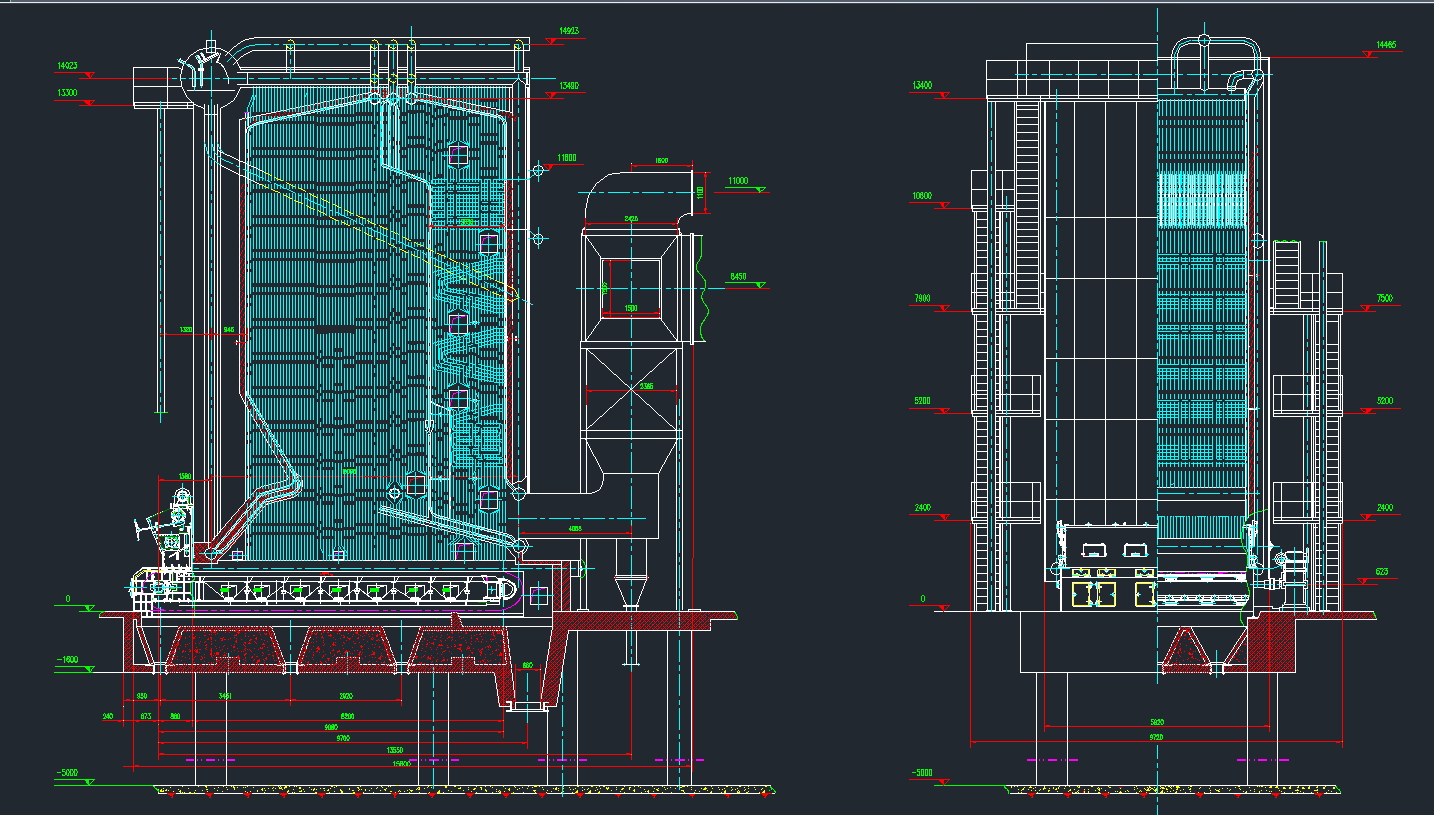Click the 11800 elevation label
This screenshot has width=1434, height=815.
(567, 158)
